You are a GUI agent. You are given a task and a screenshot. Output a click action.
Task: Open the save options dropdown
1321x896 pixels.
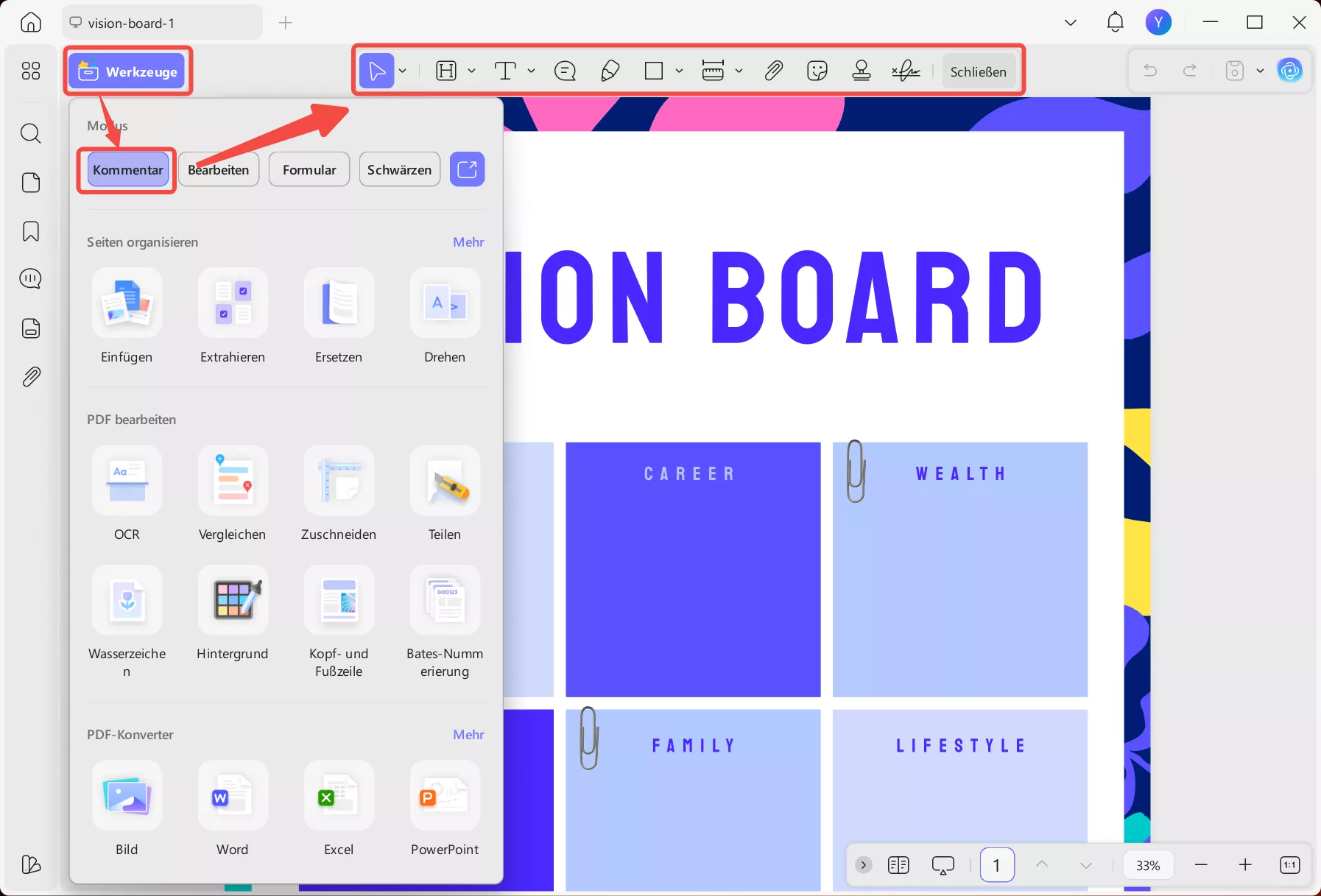pyautogui.click(x=1260, y=71)
